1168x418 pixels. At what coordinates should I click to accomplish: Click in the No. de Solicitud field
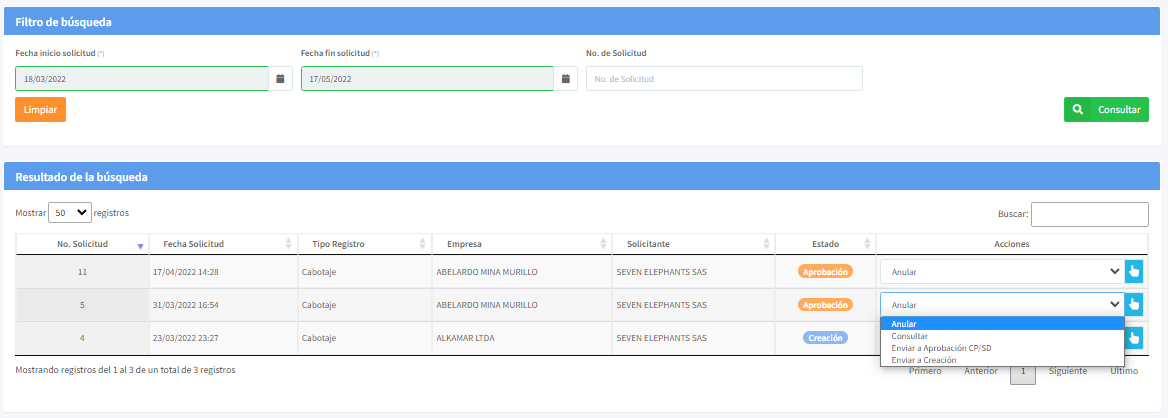[723, 79]
